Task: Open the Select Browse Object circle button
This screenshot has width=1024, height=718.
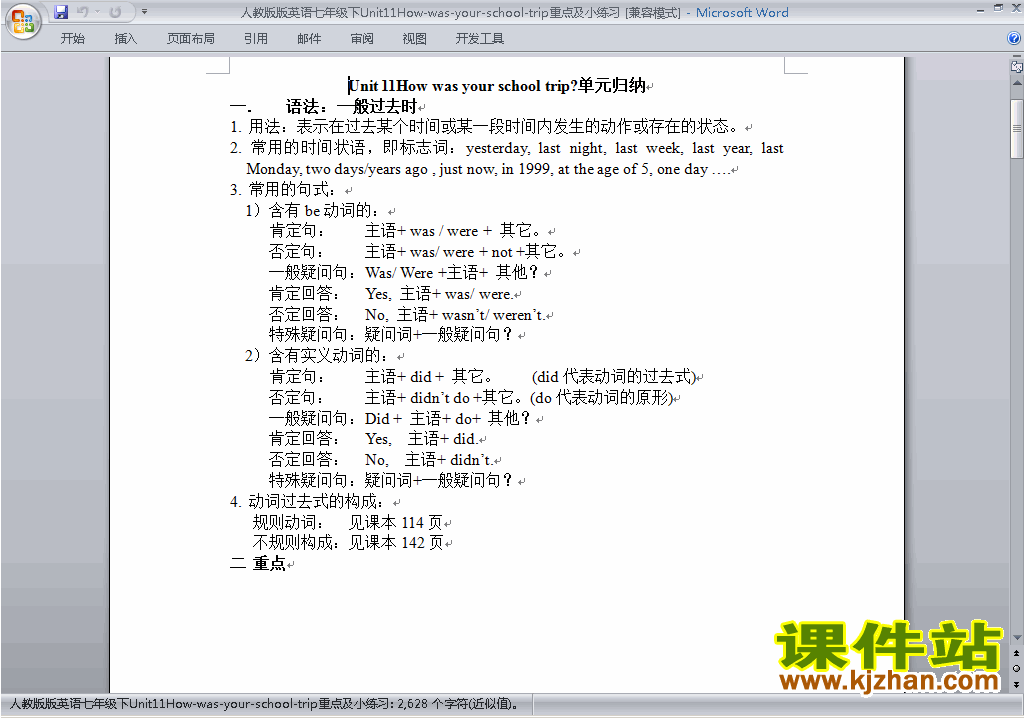Action: coord(1016,668)
